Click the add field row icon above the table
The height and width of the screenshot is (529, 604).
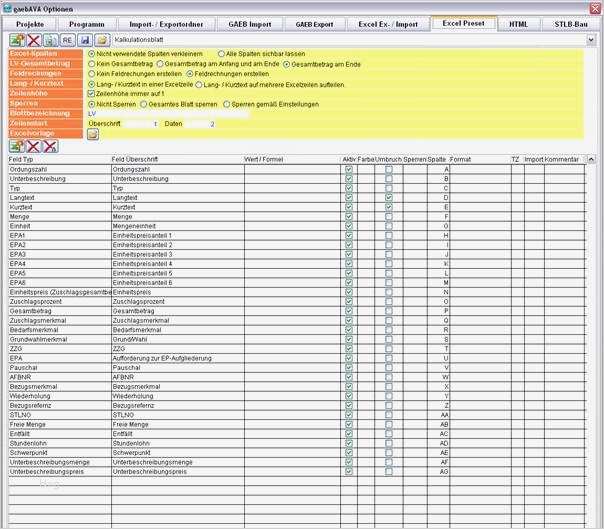coord(17,146)
